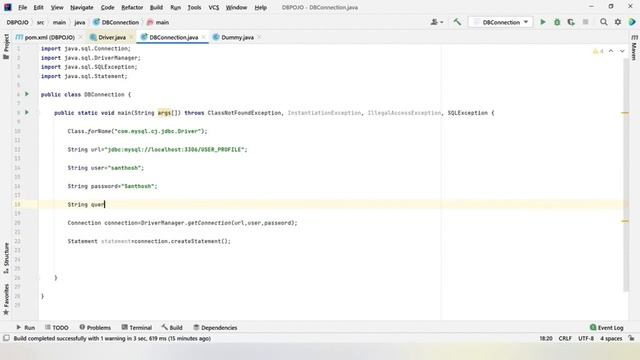This screenshot has width=640, height=360.
Task: Click DBConnection breadcrumb in navigation bar
Action: [x=116, y=22]
